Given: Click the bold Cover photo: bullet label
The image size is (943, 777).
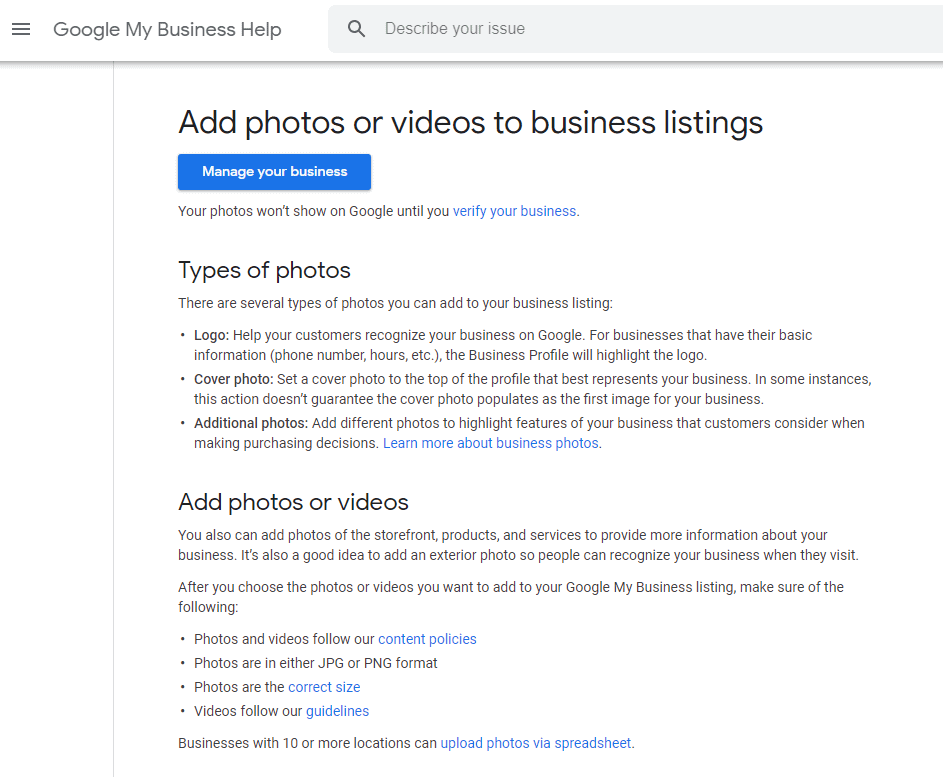Looking at the screenshot, I should [x=233, y=379].
